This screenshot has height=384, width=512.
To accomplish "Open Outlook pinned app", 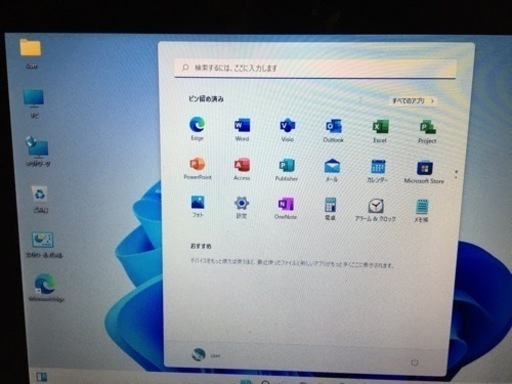I will 333,131.
